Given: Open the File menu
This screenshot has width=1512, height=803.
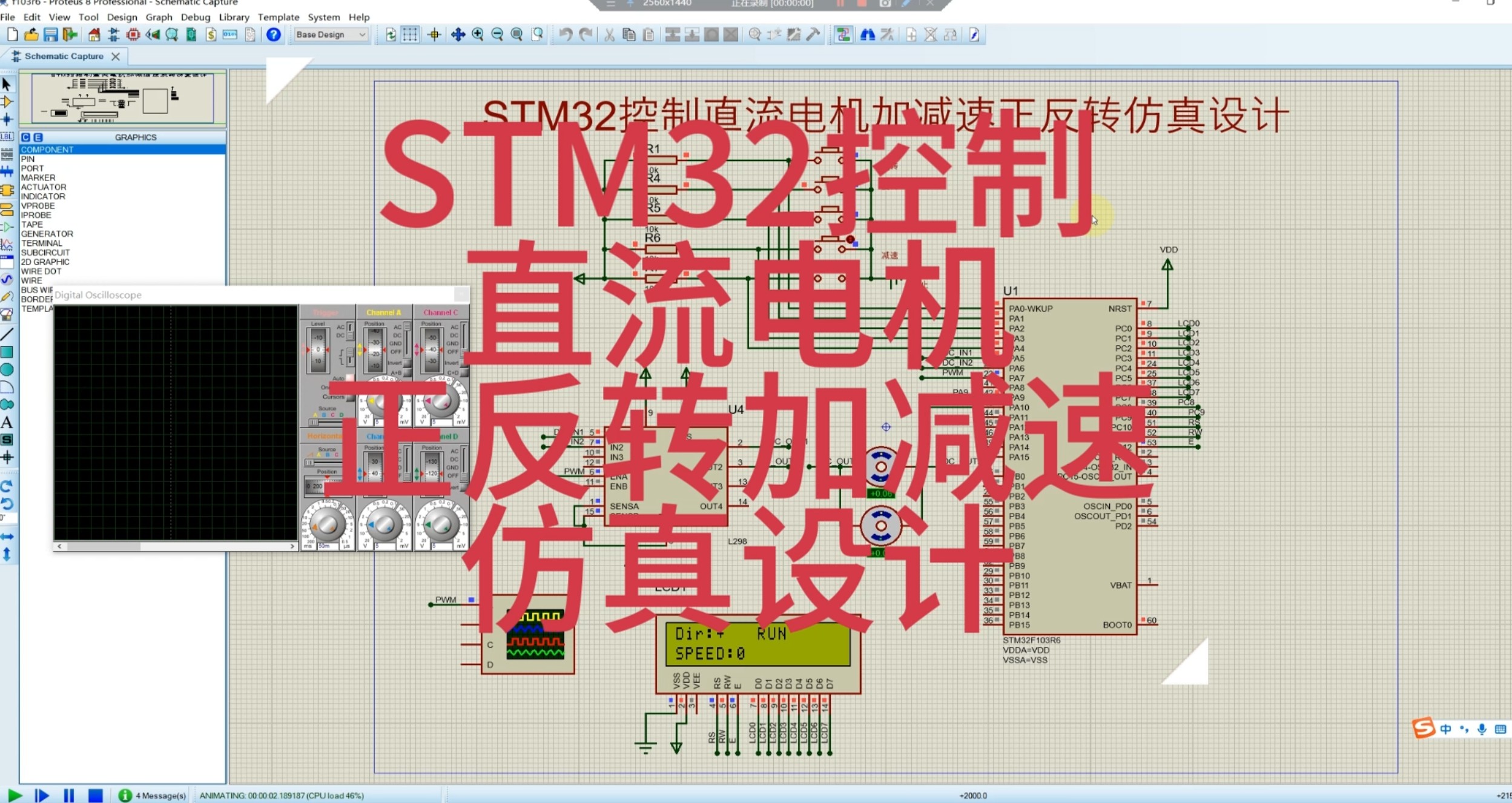Looking at the screenshot, I should point(7,17).
